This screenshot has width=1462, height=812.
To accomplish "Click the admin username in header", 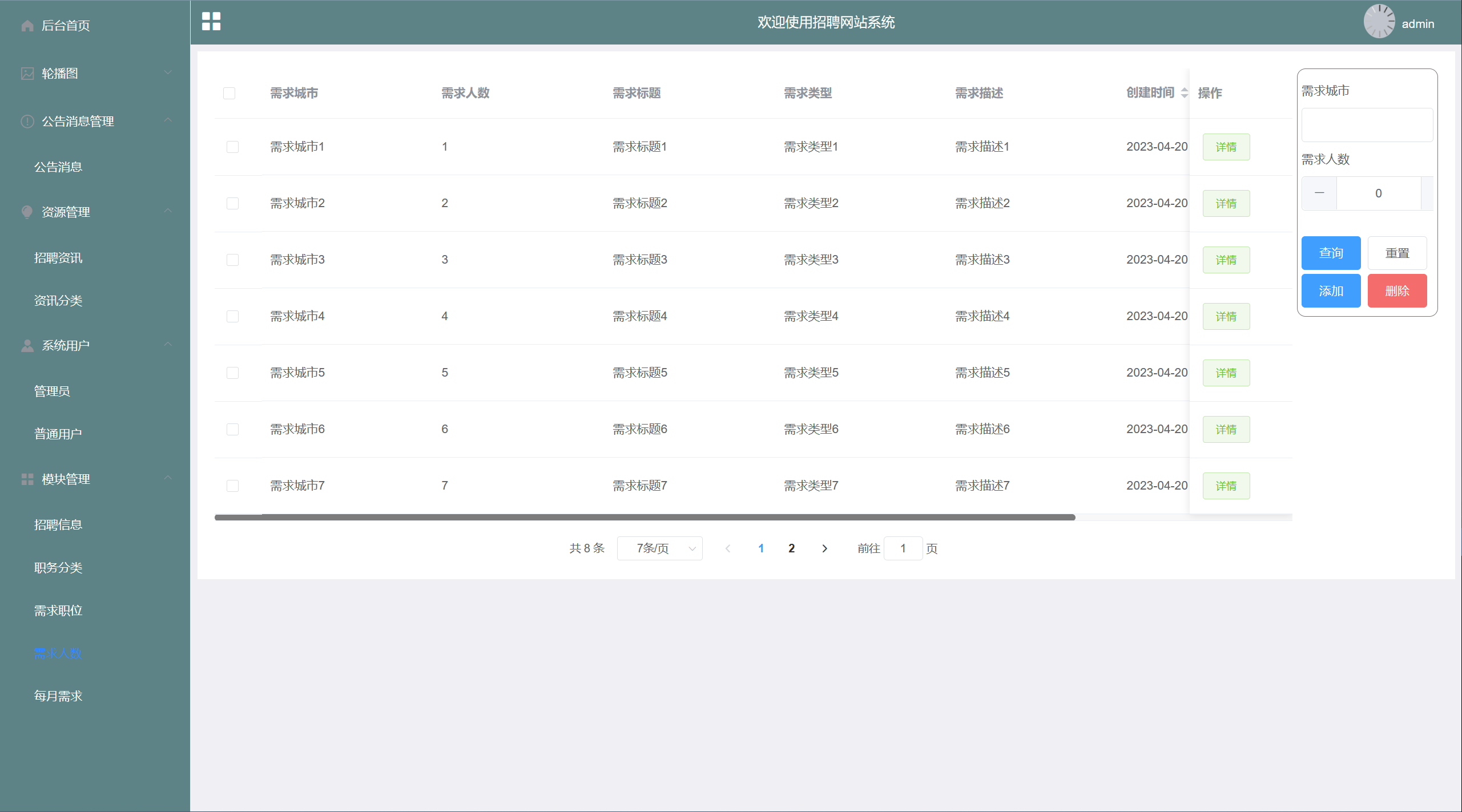I will coord(1418,24).
